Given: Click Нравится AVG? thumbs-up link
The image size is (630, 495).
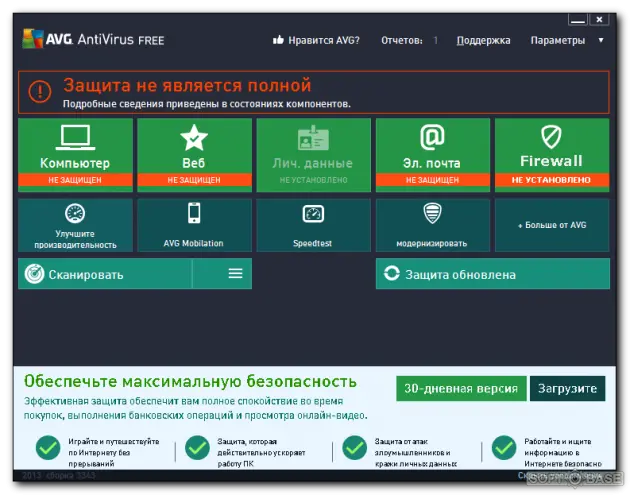Looking at the screenshot, I should (x=316, y=40).
